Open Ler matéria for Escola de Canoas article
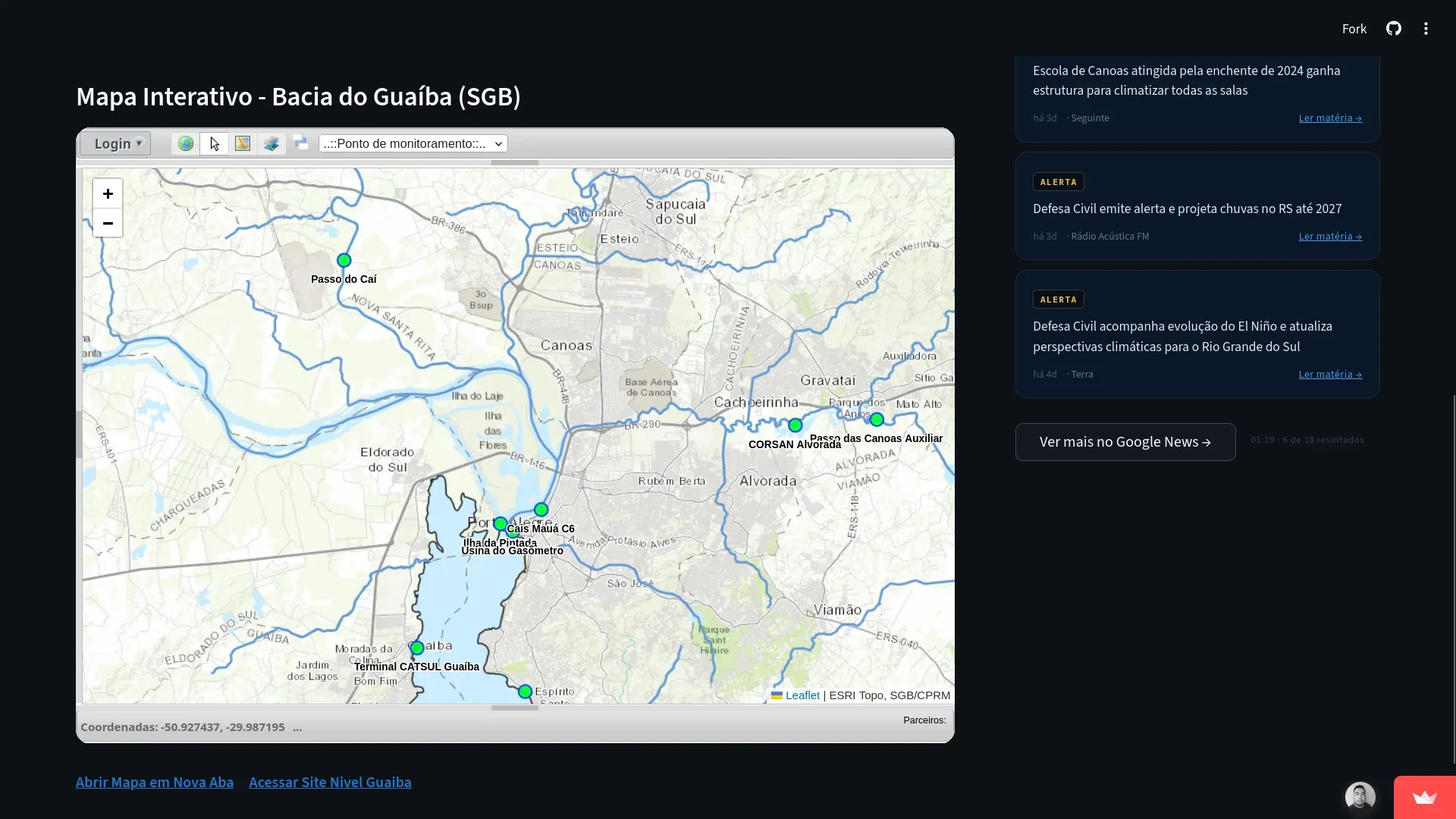The image size is (1456, 819). click(1330, 118)
